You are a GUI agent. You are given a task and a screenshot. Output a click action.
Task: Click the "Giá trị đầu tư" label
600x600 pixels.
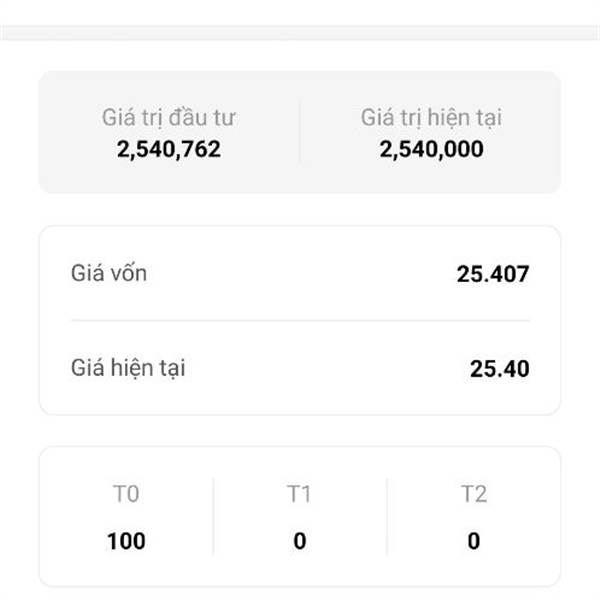coord(169,118)
